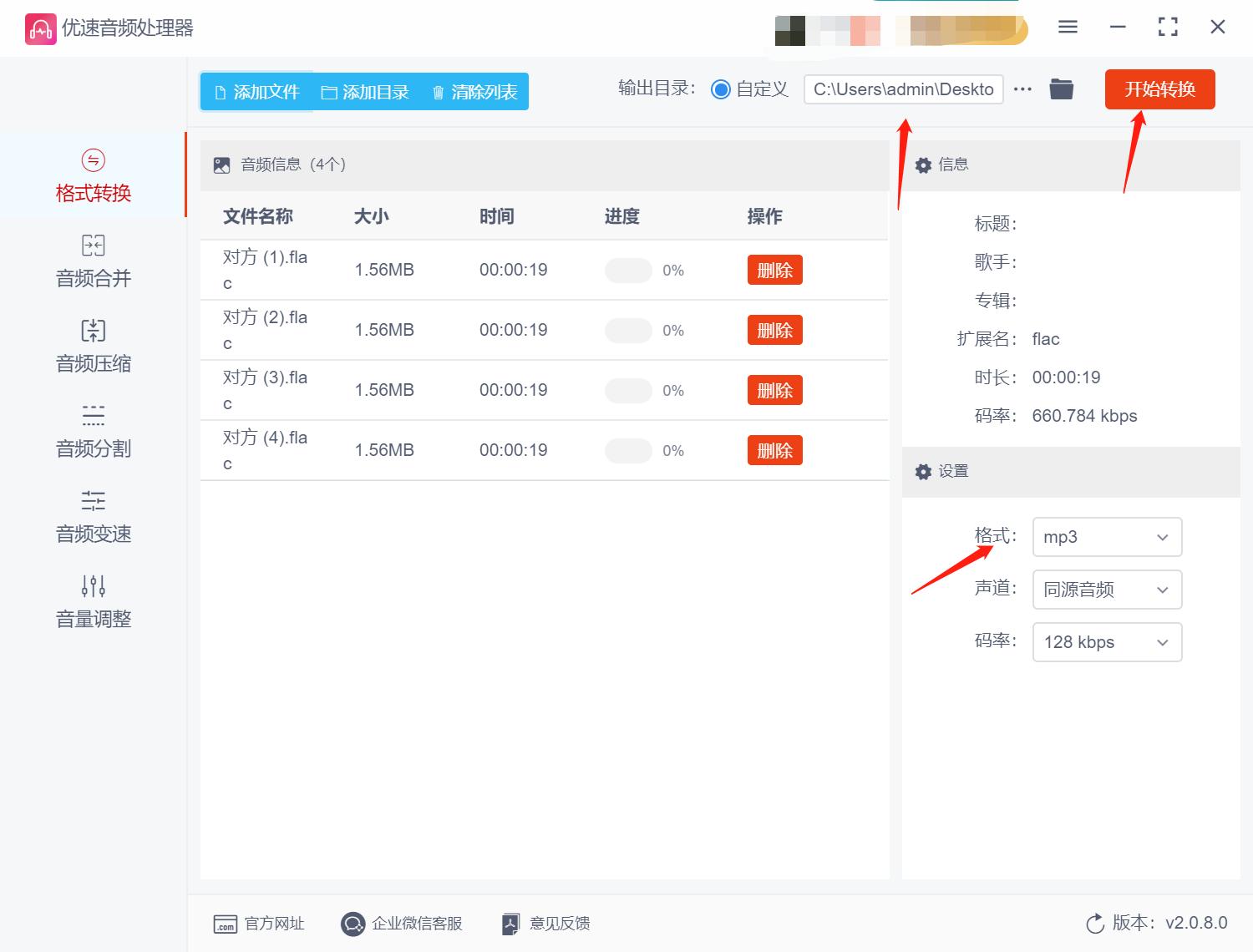Open the 音量调整 panel

(92, 600)
